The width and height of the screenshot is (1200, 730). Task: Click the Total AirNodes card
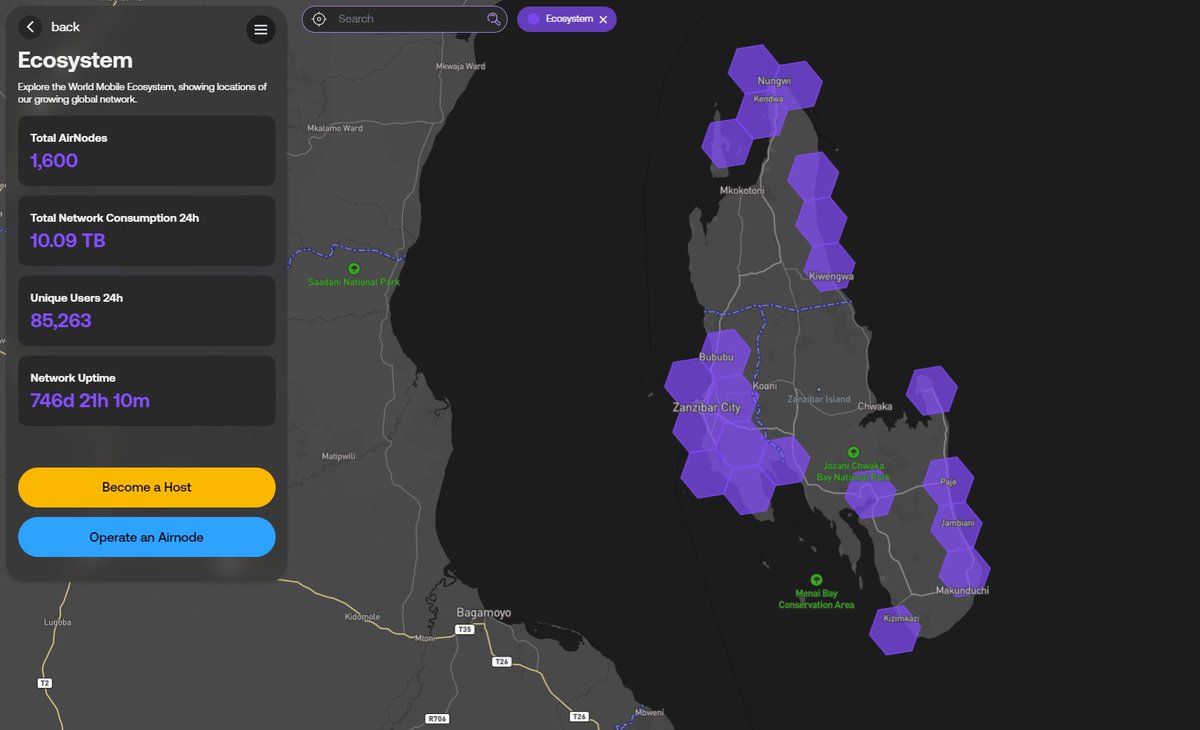[147, 151]
